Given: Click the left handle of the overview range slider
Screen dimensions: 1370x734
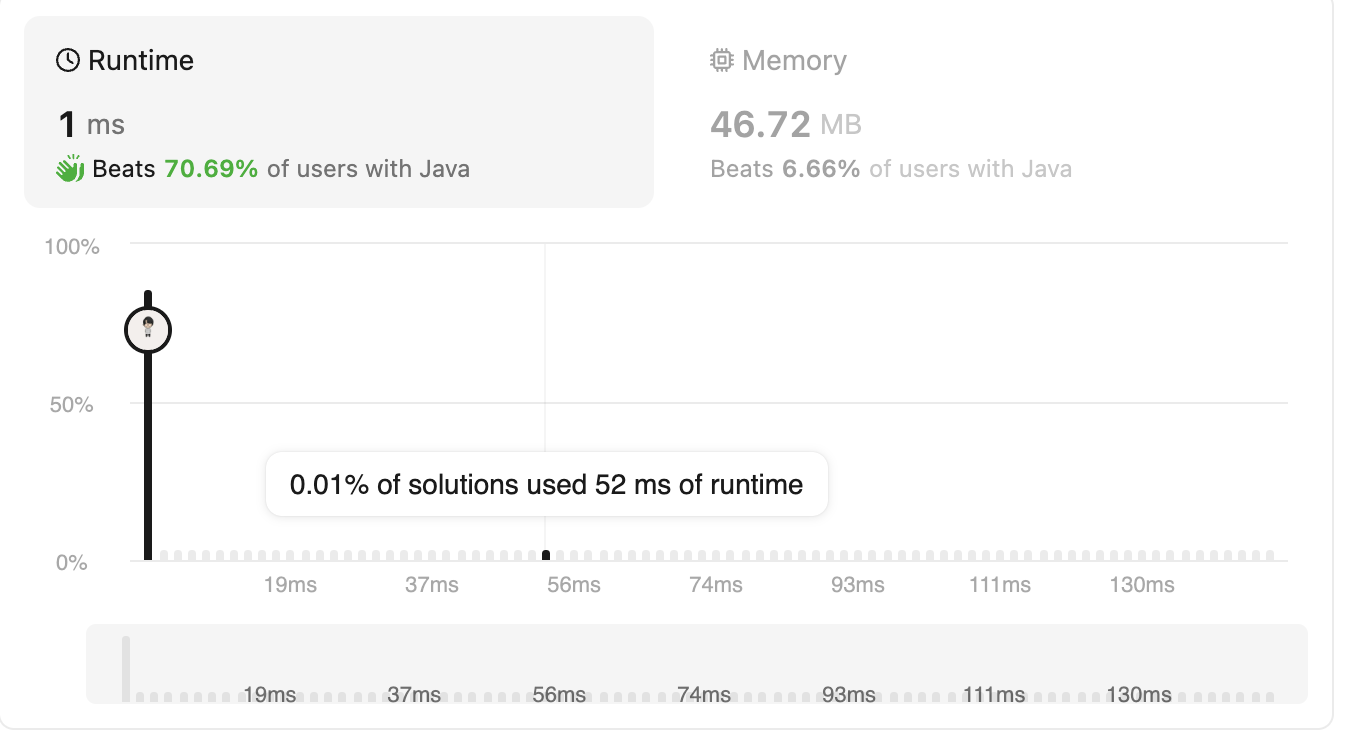Looking at the screenshot, I should (x=126, y=668).
